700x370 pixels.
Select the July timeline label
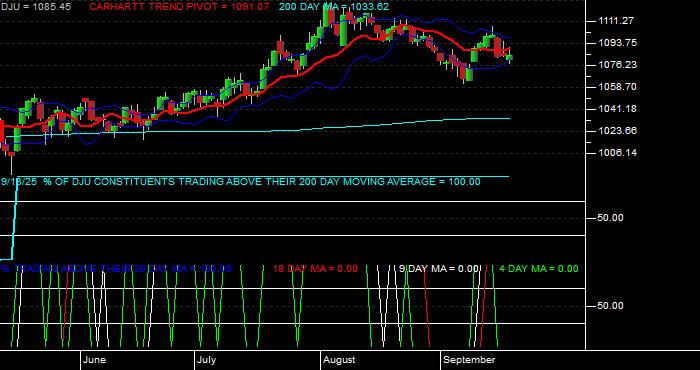click(x=207, y=360)
